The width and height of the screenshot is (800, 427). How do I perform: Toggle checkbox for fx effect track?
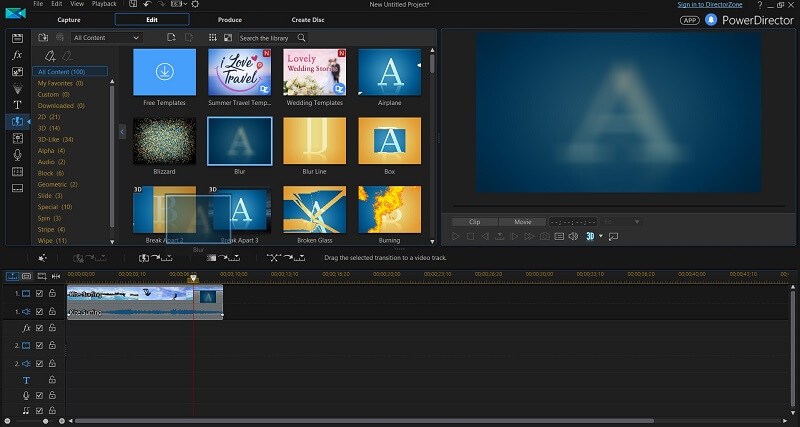click(x=39, y=328)
